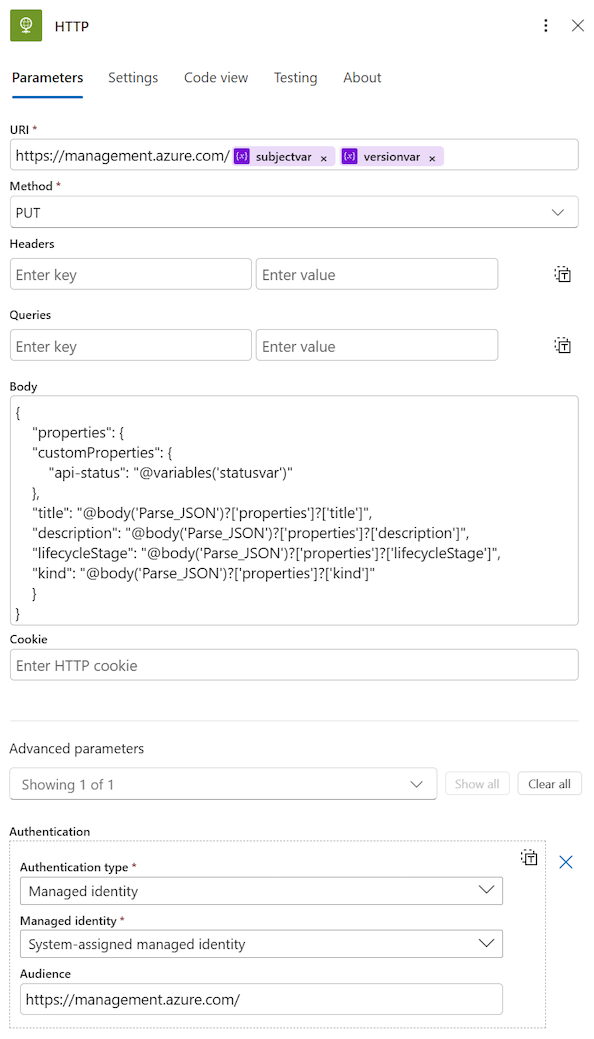Image resolution: width=594 pixels, height=1039 pixels.
Task: Switch Authentication to text input mode
Action: (x=529, y=857)
